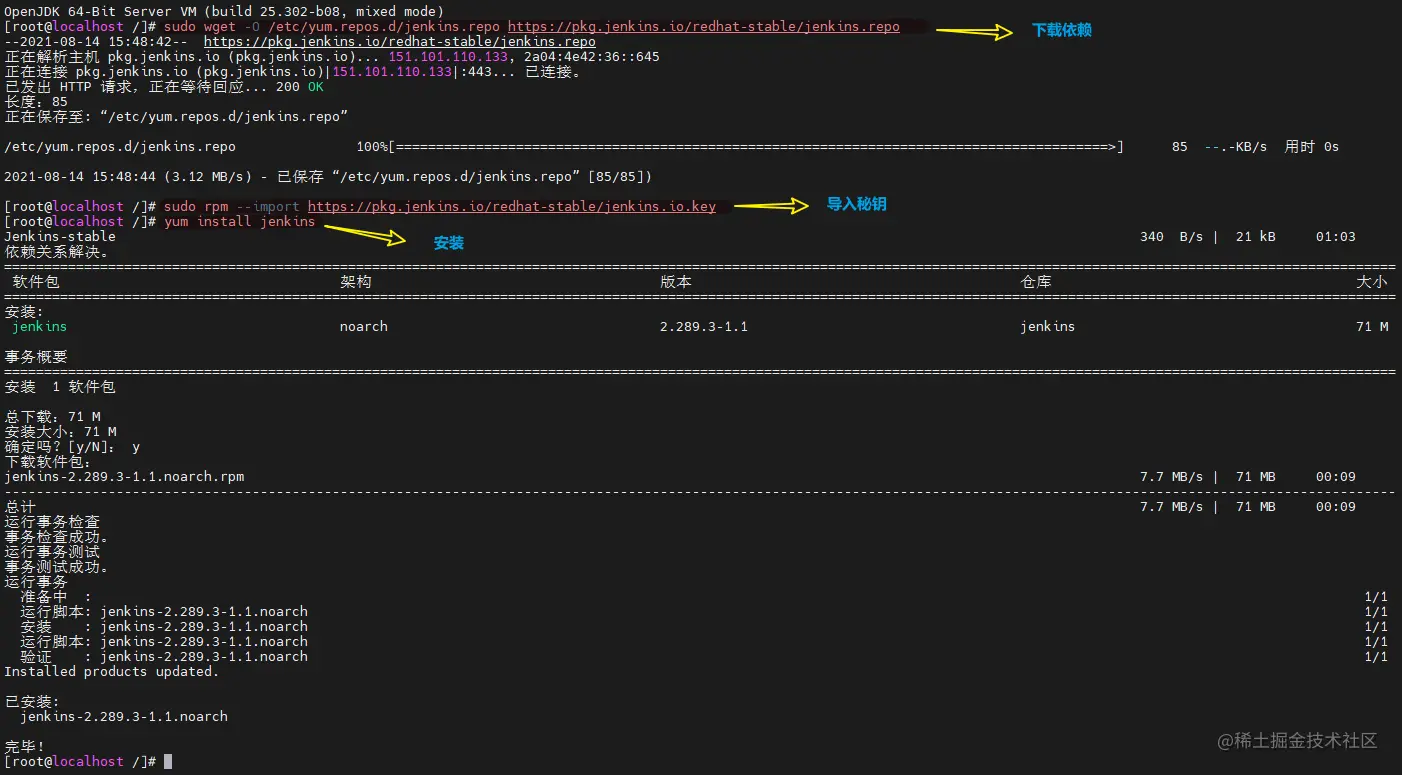Click the 'OpenJDK 64-Bit Server VM' line
The height and width of the screenshot is (775, 1402).
click(x=224, y=12)
